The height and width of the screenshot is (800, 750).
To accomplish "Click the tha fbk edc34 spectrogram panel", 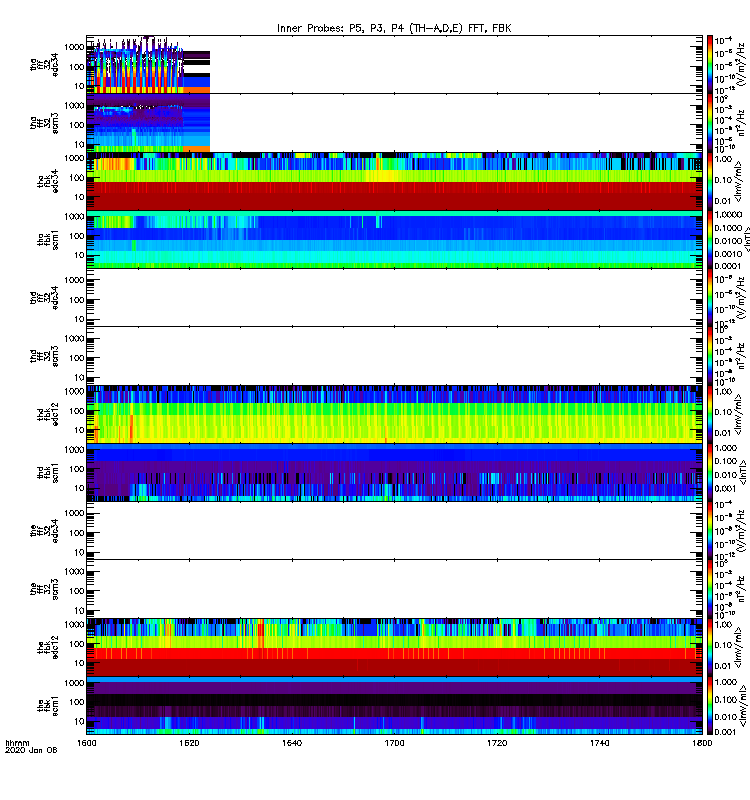I will point(394,181).
